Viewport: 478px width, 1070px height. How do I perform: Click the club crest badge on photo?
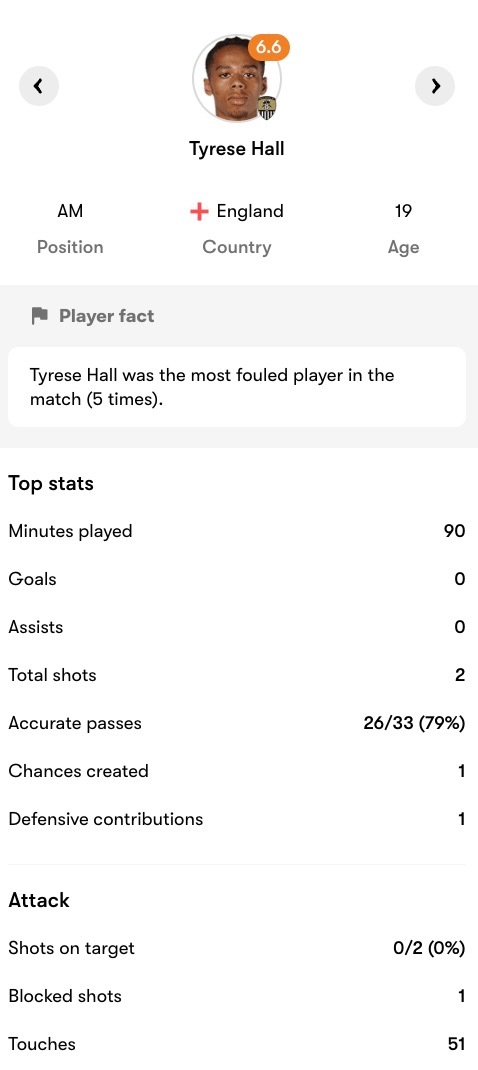coord(268,108)
